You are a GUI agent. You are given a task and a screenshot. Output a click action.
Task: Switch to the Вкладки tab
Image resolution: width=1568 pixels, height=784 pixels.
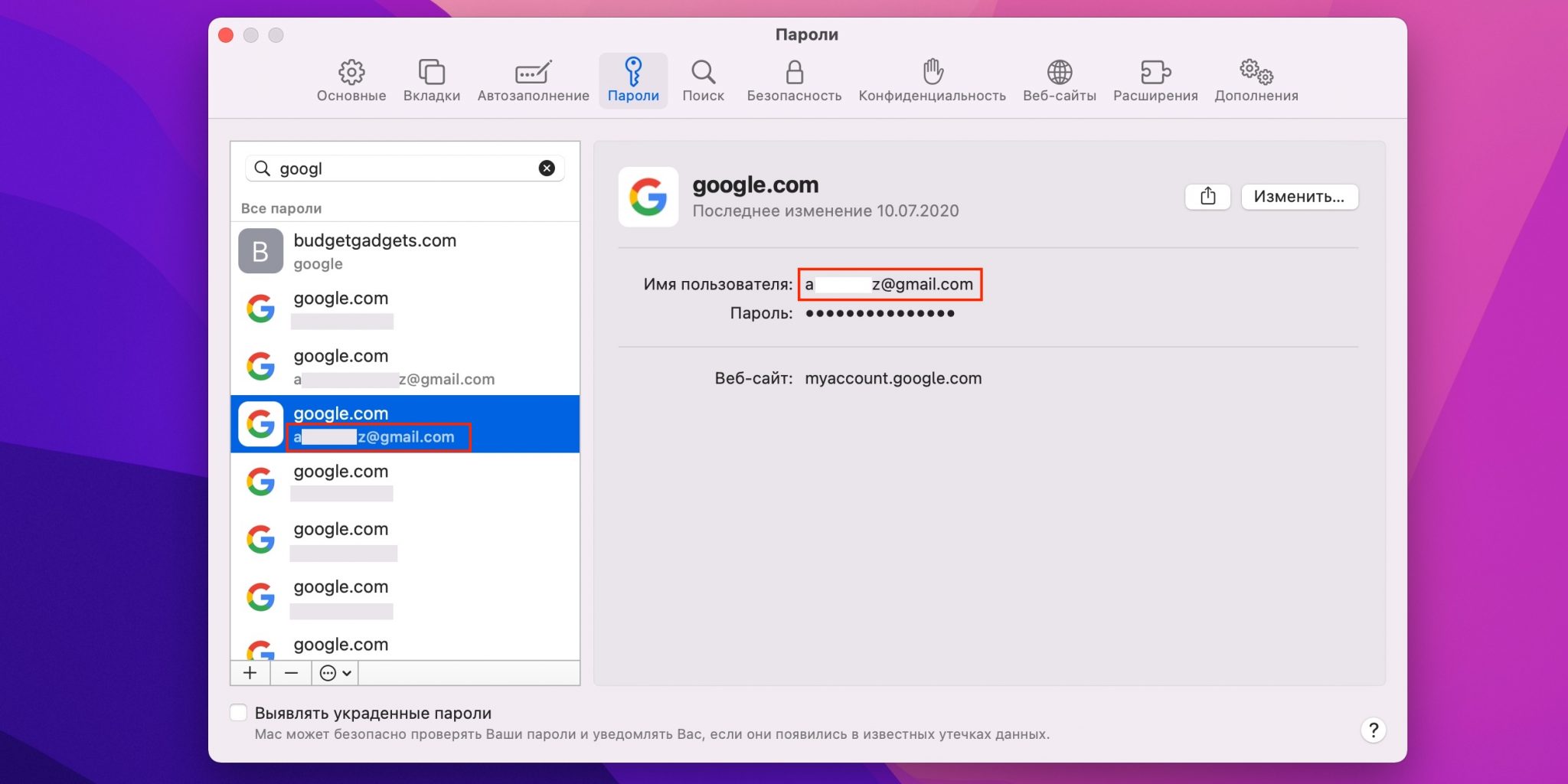click(x=432, y=81)
